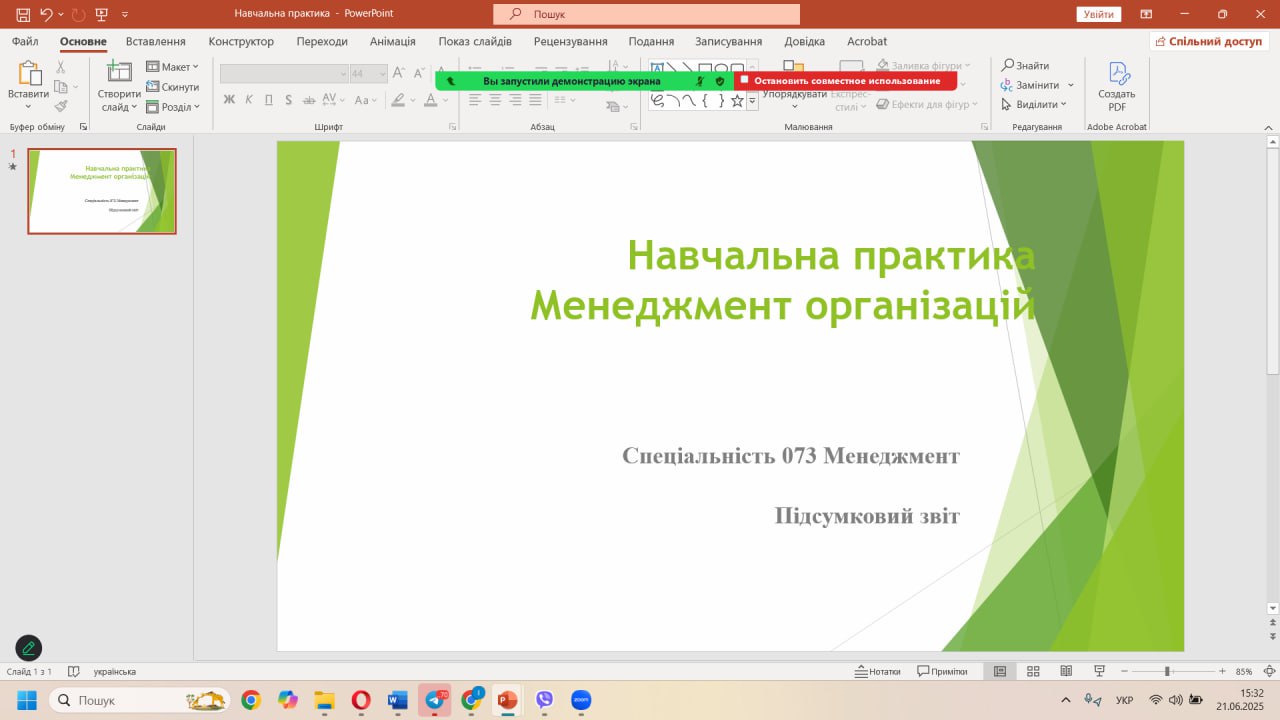Click the zoom slider handle

(x=1167, y=671)
